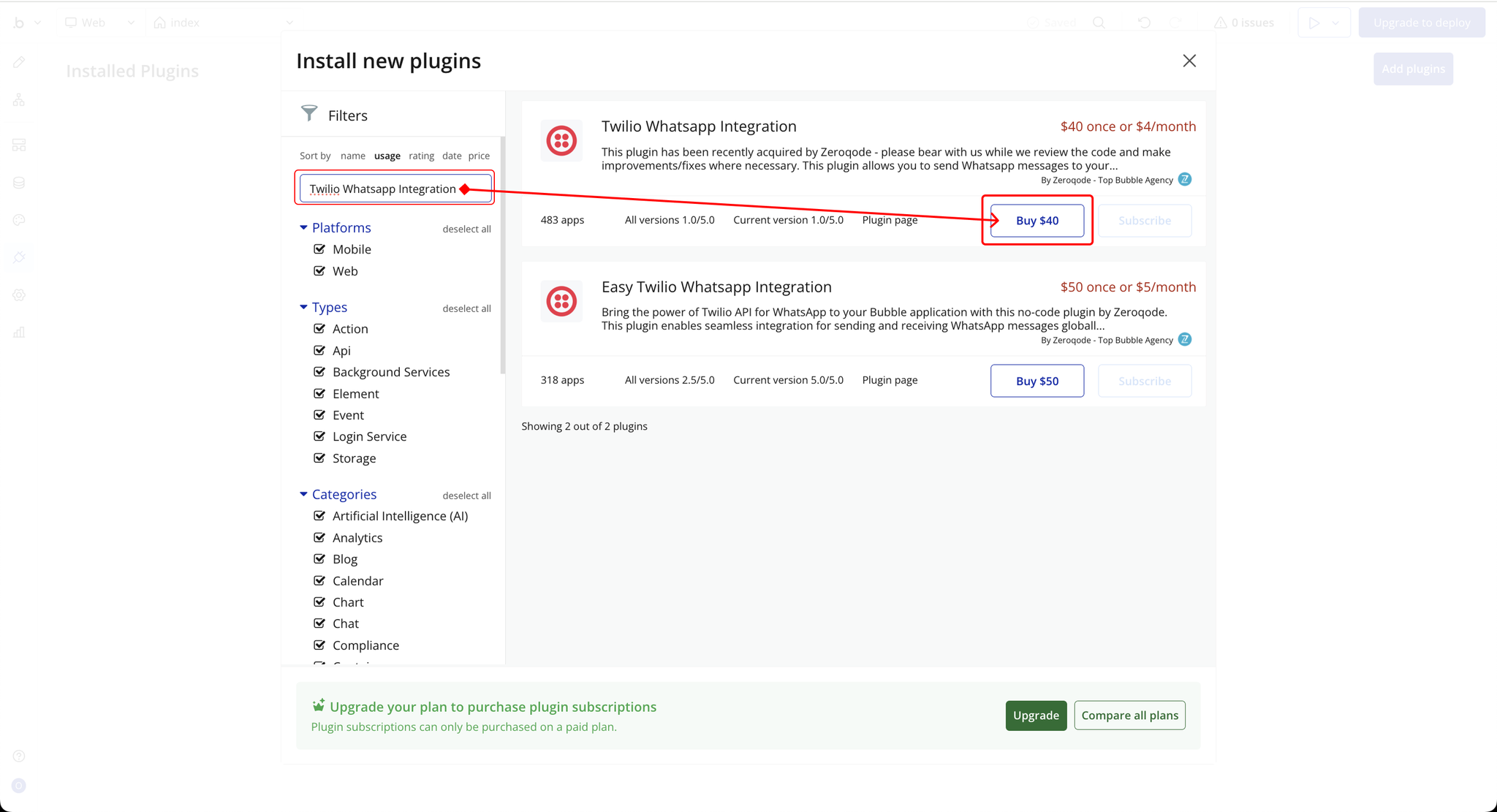Open the Settings gear in left sidebar
Image resolution: width=1497 pixels, height=812 pixels.
pyautogui.click(x=19, y=295)
